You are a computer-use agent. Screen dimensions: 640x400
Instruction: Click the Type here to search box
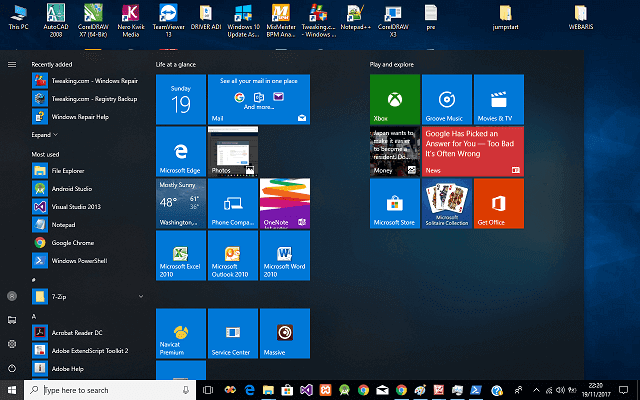point(110,390)
